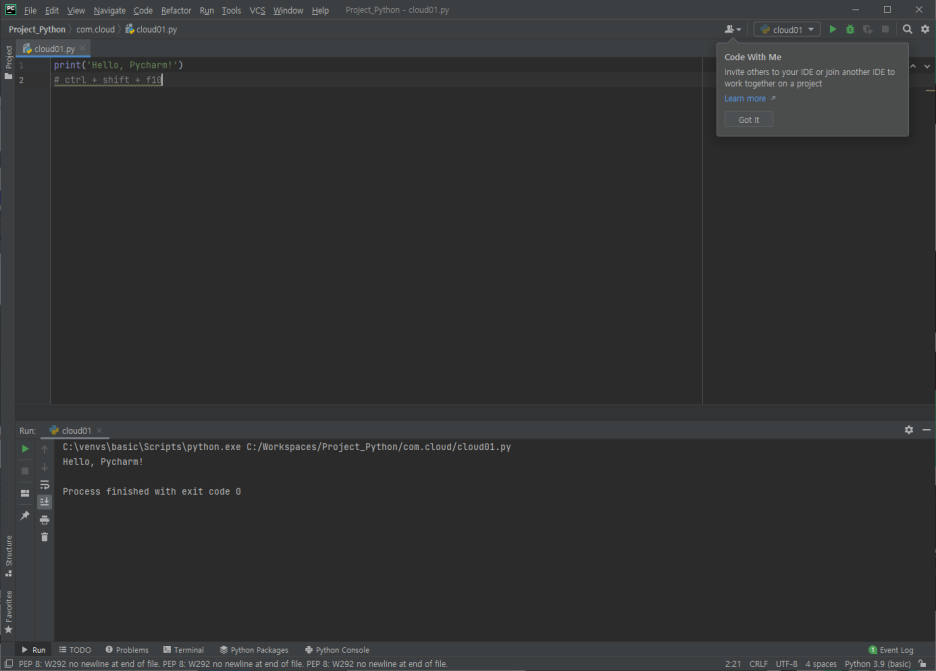Toggle soft-wrap in Run output

[x=44, y=485]
